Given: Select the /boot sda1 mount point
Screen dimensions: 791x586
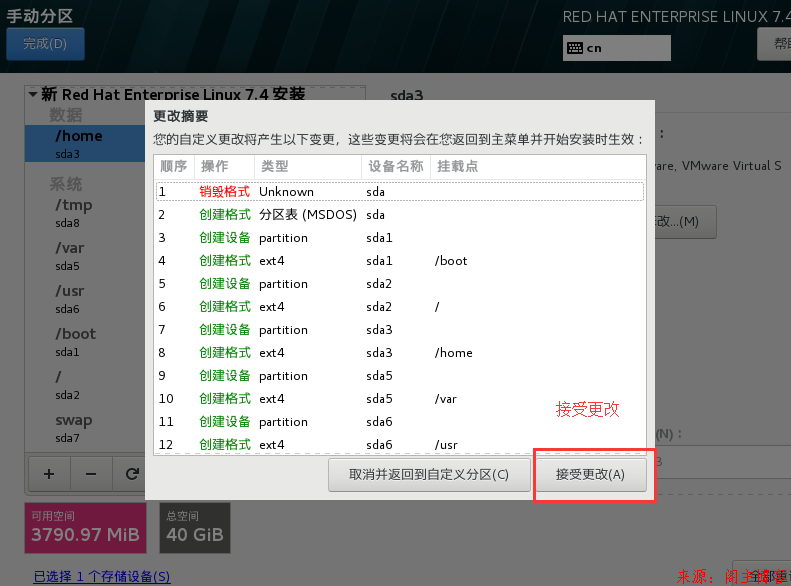Looking at the screenshot, I should point(85,341).
